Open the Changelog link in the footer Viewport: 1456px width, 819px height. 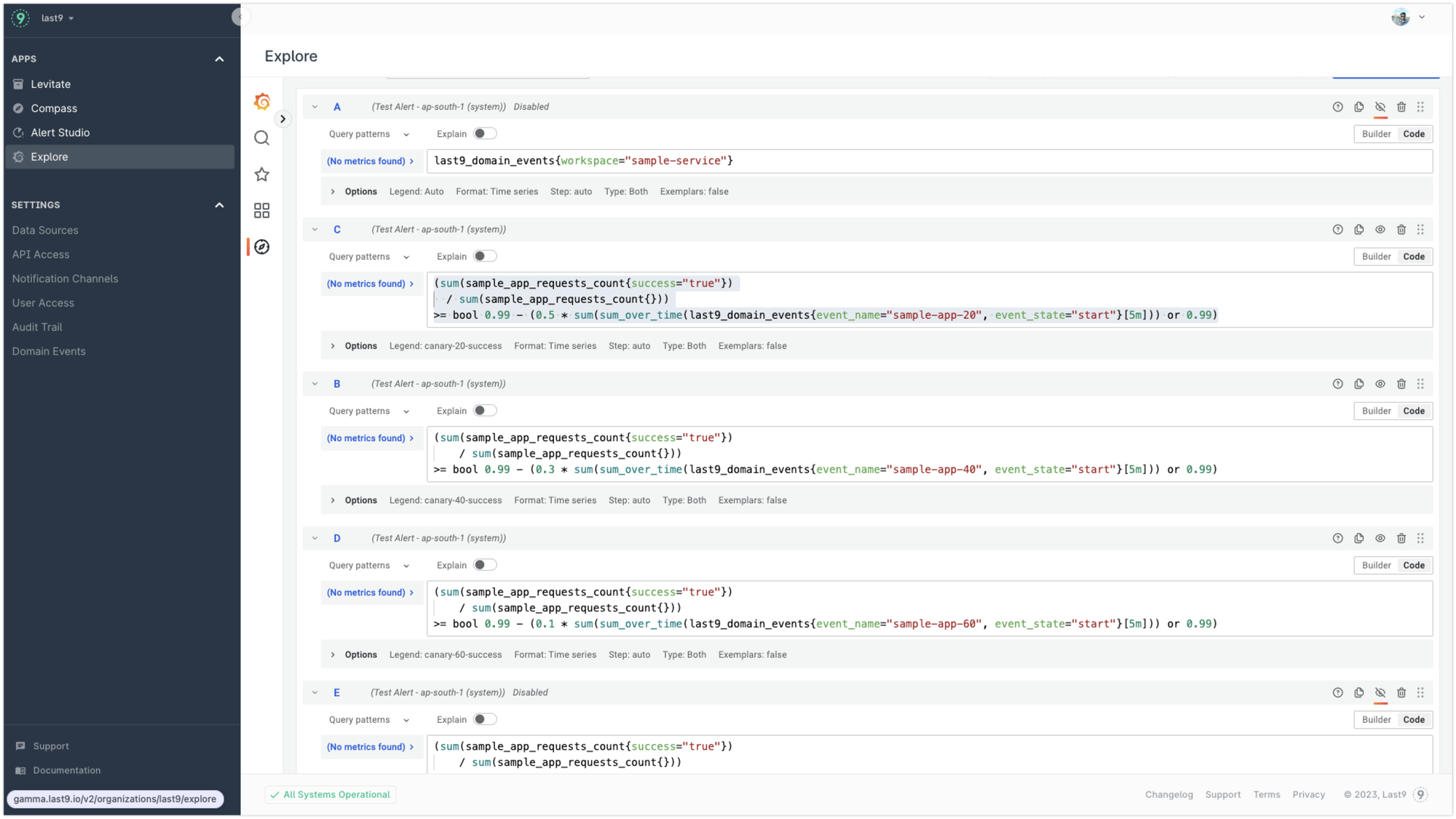pos(1168,794)
